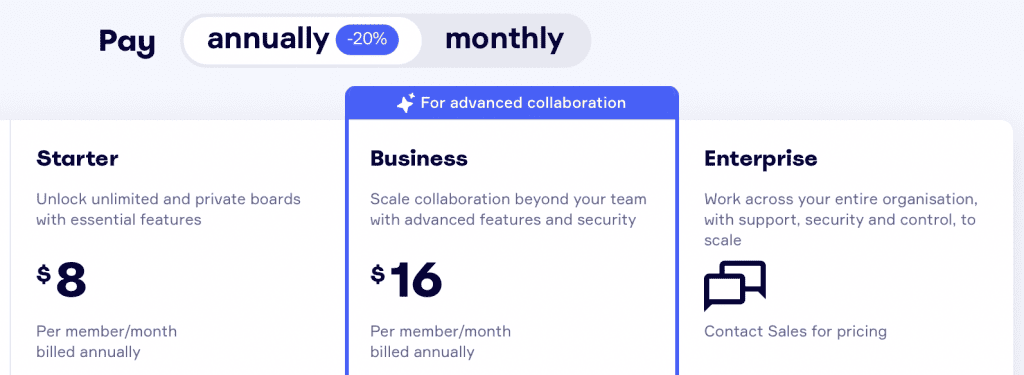The width and height of the screenshot is (1024, 375).
Task: Click the Contact Sales for pricing text
Action: (795, 331)
